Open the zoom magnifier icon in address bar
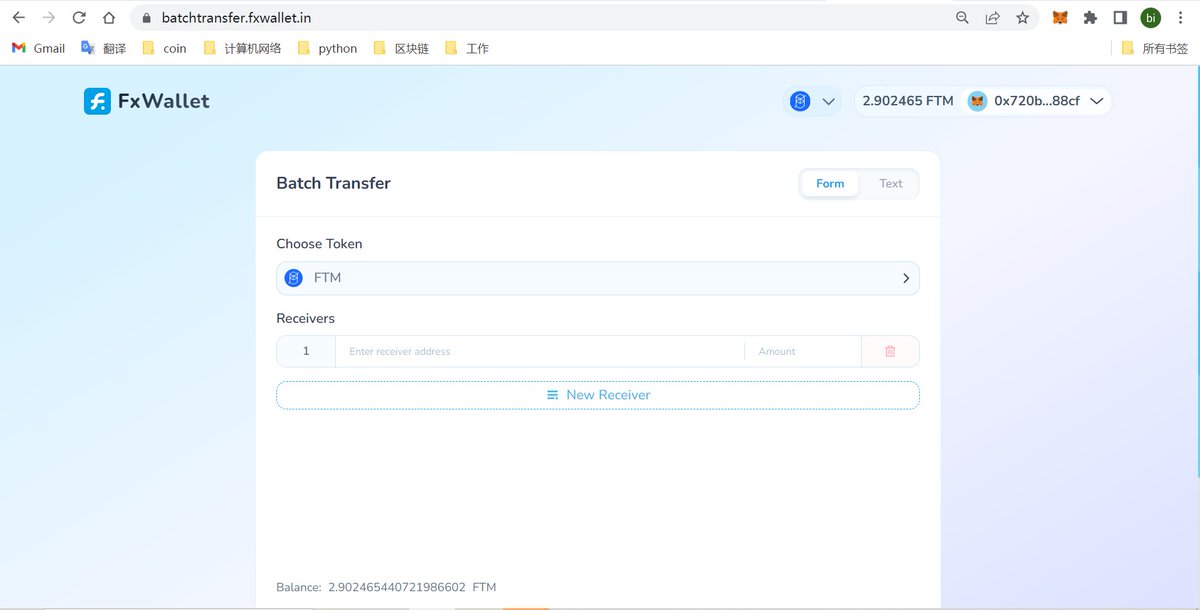This screenshot has height=610, width=1200. (x=962, y=18)
